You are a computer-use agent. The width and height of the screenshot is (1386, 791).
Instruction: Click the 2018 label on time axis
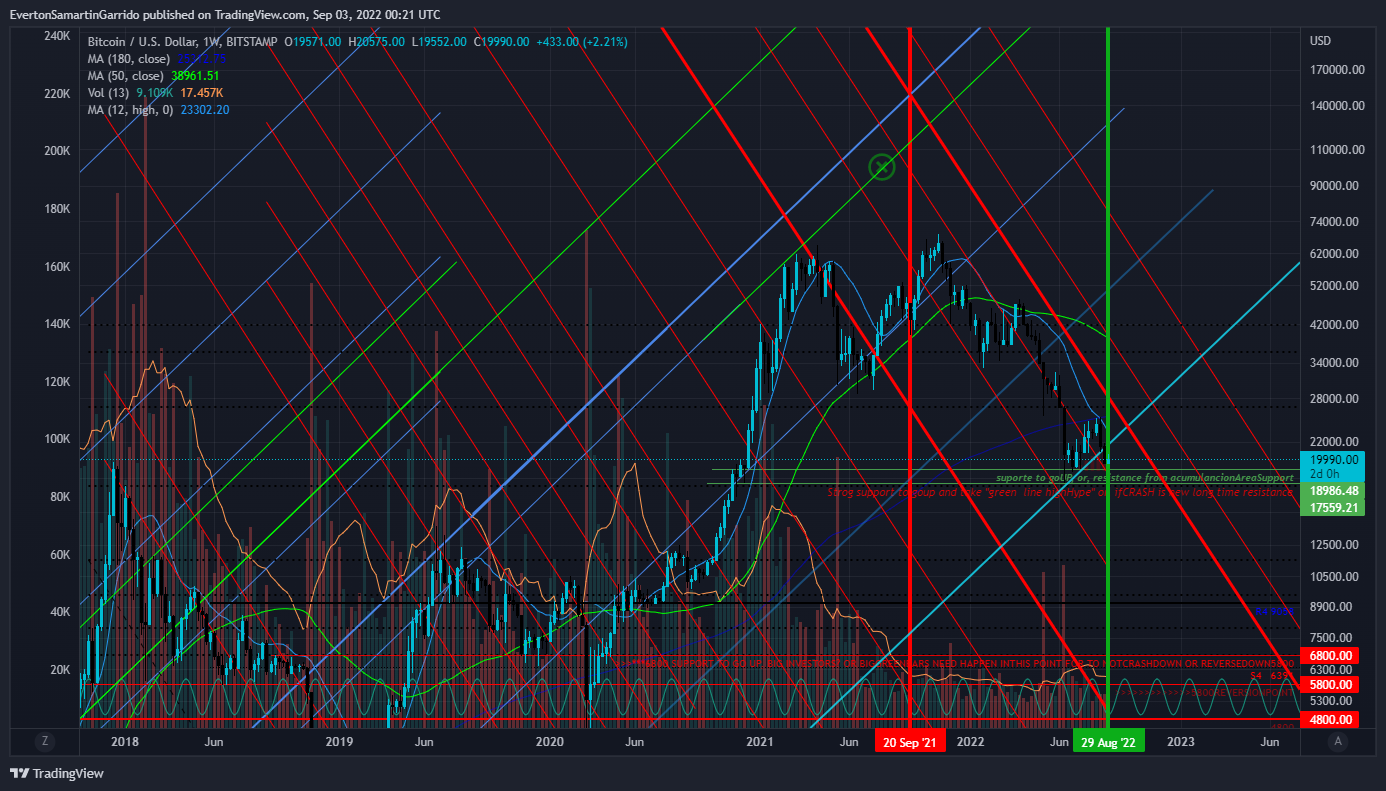click(125, 742)
